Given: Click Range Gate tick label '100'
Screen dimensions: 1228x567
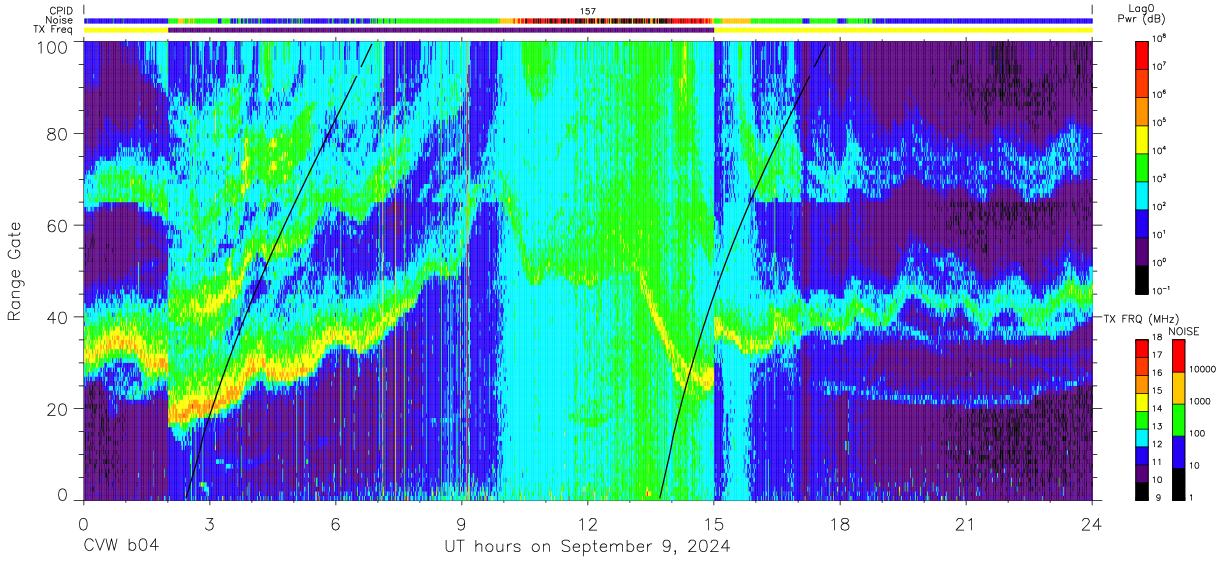Looking at the screenshot, I should point(53,48).
